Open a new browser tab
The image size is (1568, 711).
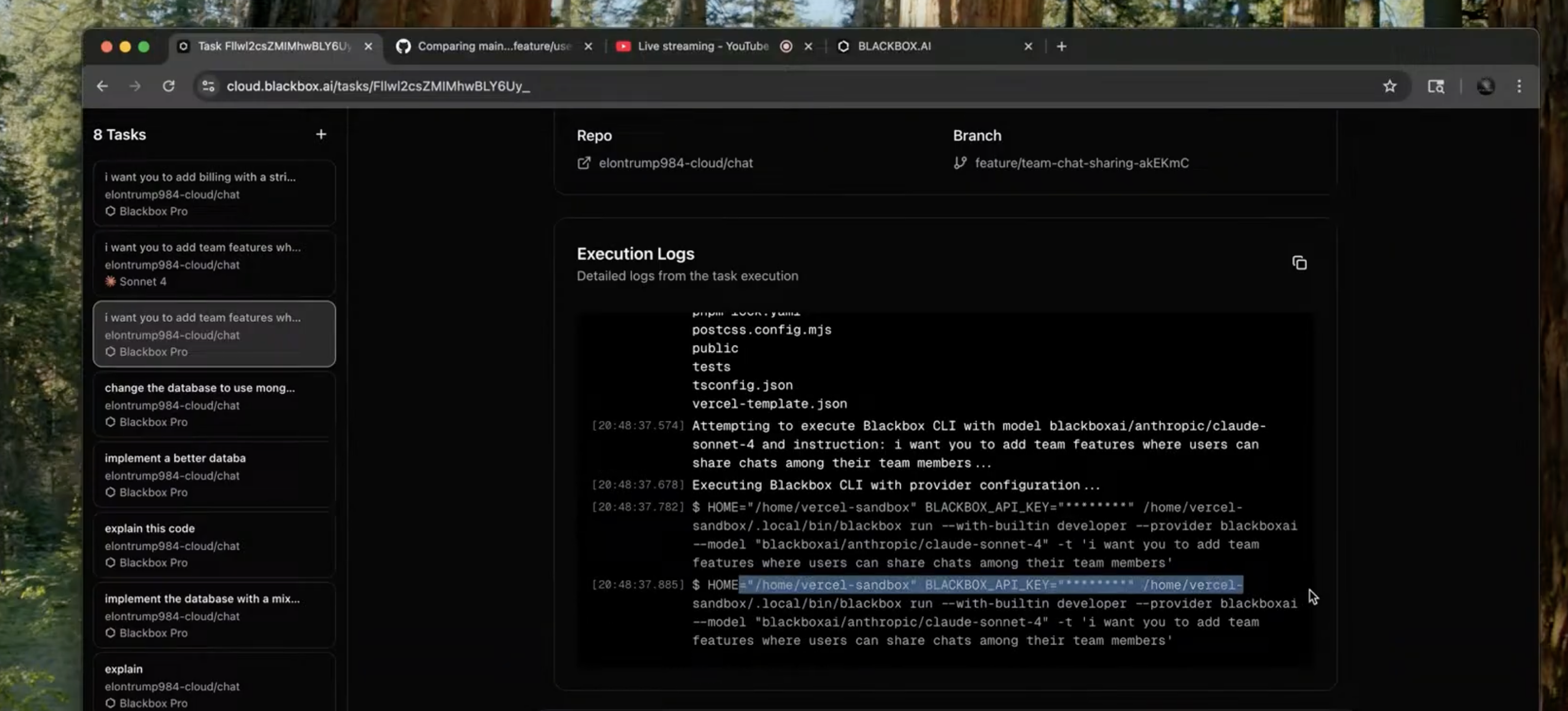click(x=1061, y=46)
